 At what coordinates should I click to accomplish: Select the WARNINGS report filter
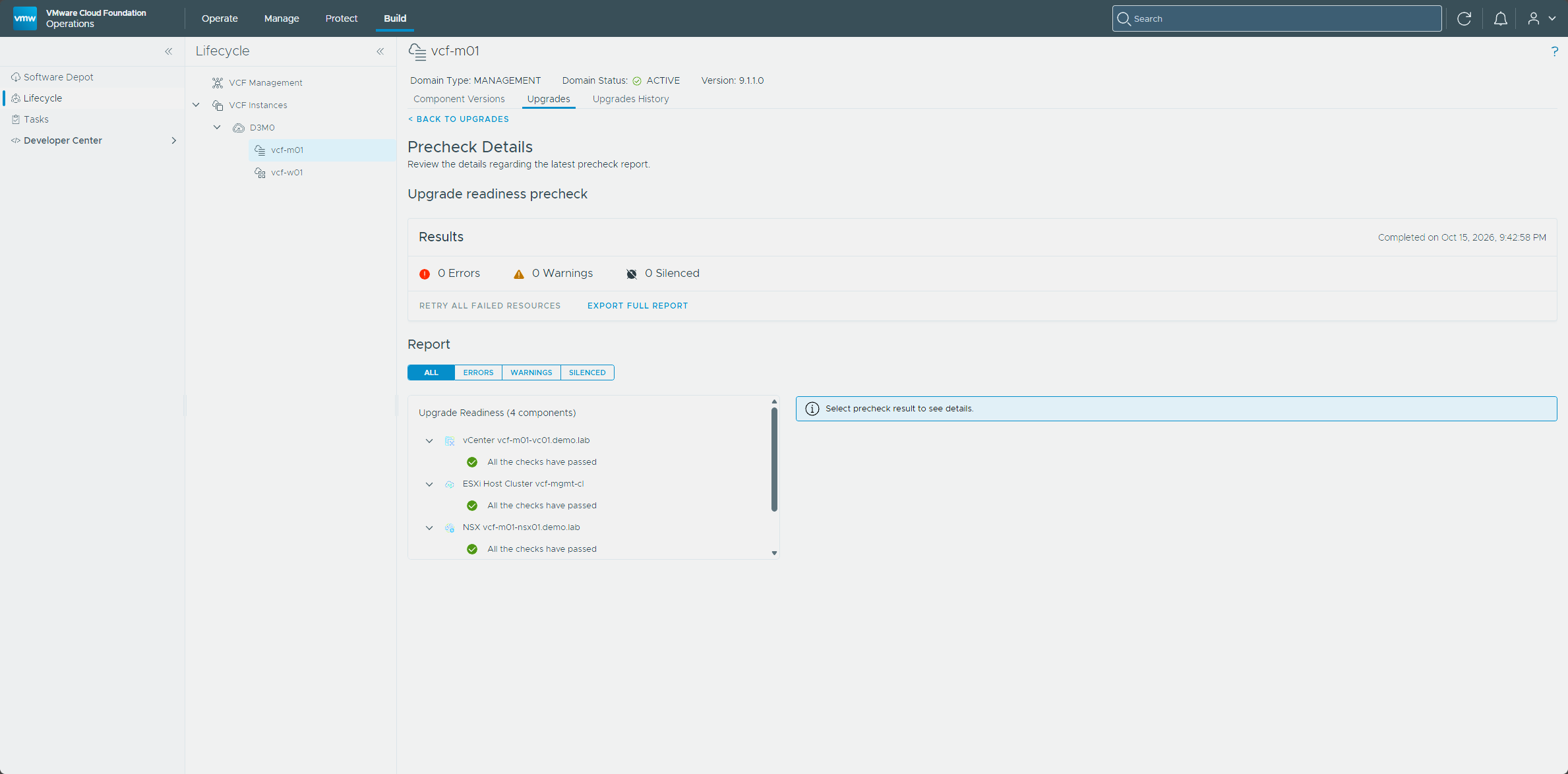531,372
